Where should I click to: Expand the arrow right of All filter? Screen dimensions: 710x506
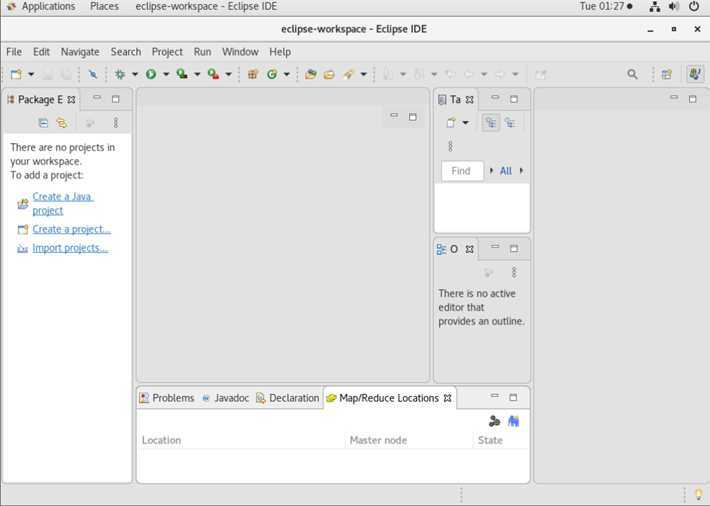point(521,171)
